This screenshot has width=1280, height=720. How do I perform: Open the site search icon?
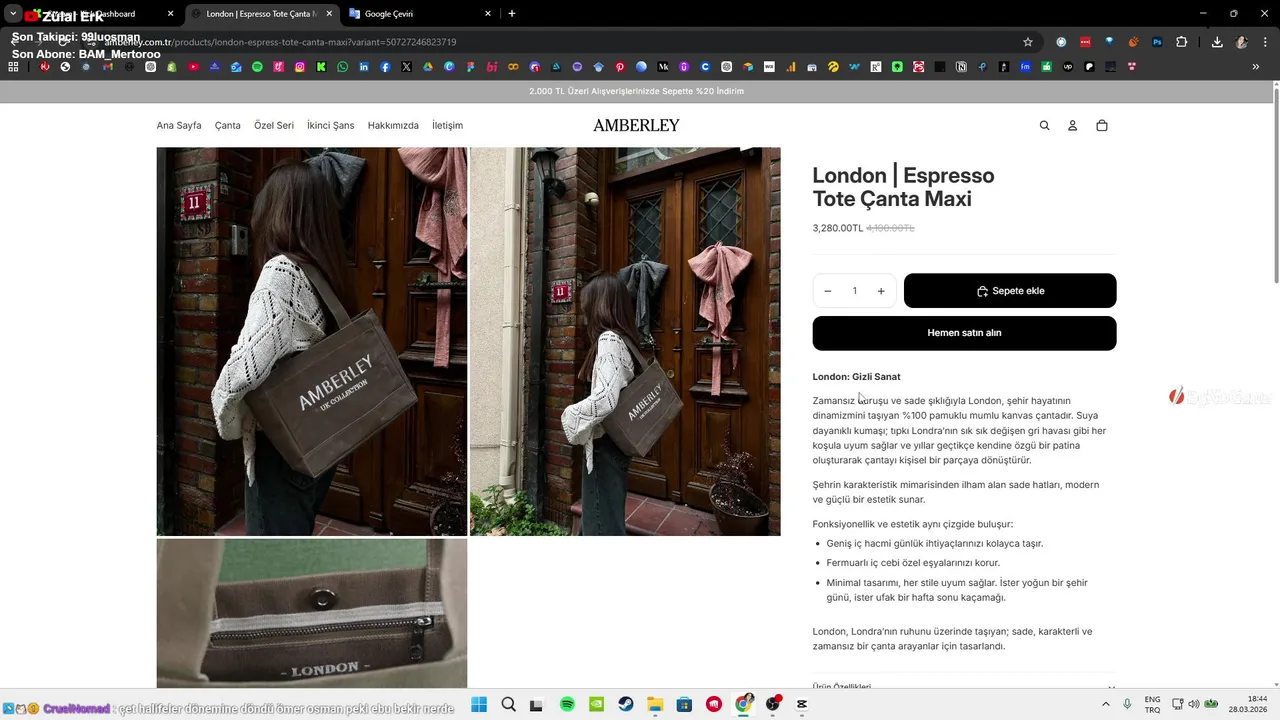pyautogui.click(x=1044, y=126)
